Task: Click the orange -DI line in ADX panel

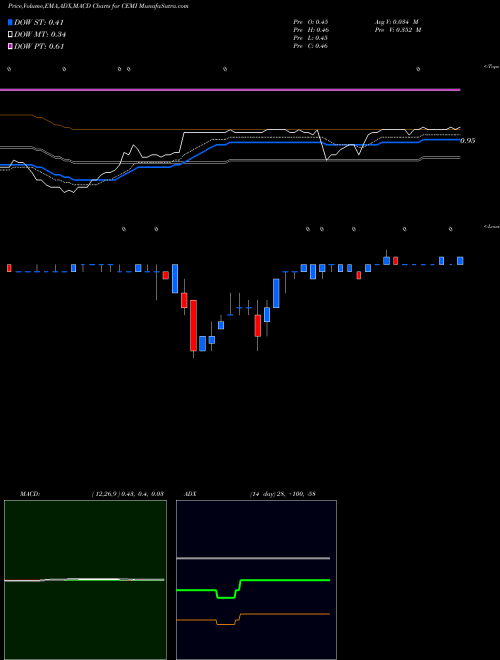Action: click(x=285, y=614)
